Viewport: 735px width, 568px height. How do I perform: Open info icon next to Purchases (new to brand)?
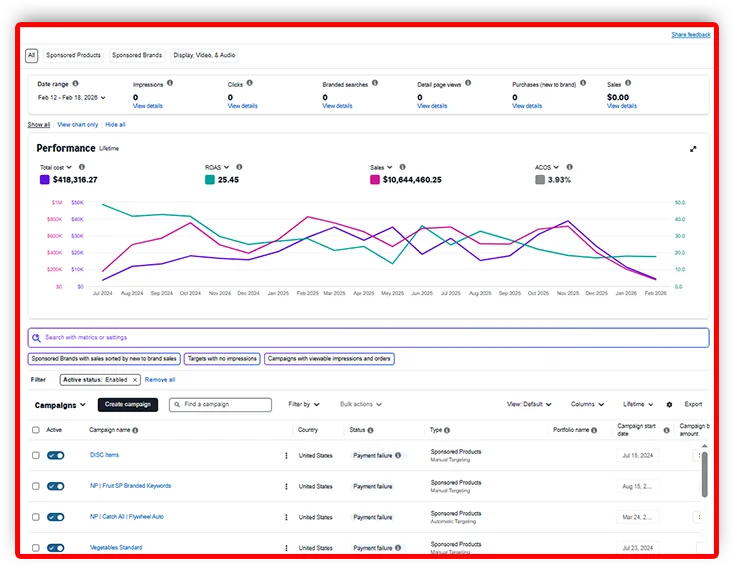tap(583, 83)
